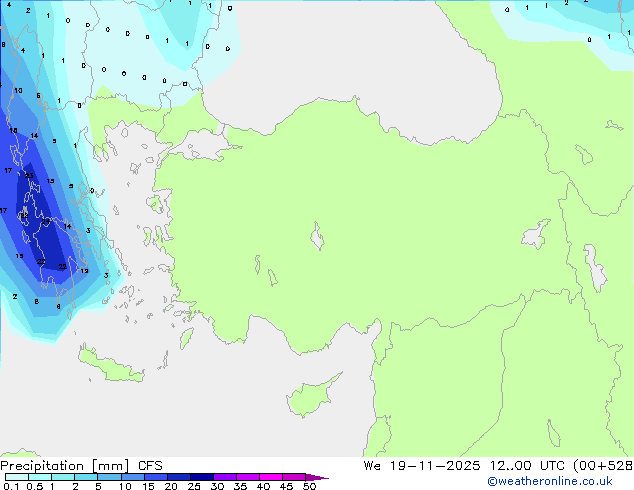The image size is (634, 490).
Task: Click the island of Crete on the map
Action: click(x=111, y=365)
